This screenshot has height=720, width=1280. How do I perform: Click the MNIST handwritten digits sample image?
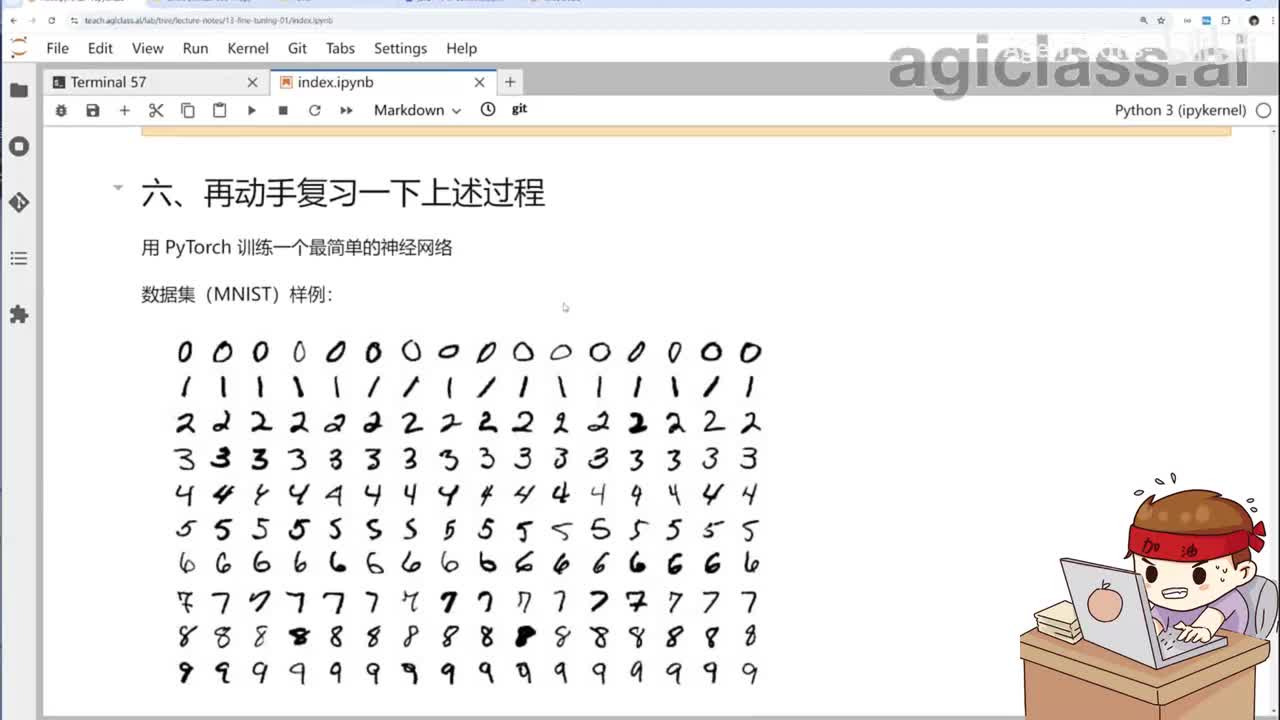468,511
